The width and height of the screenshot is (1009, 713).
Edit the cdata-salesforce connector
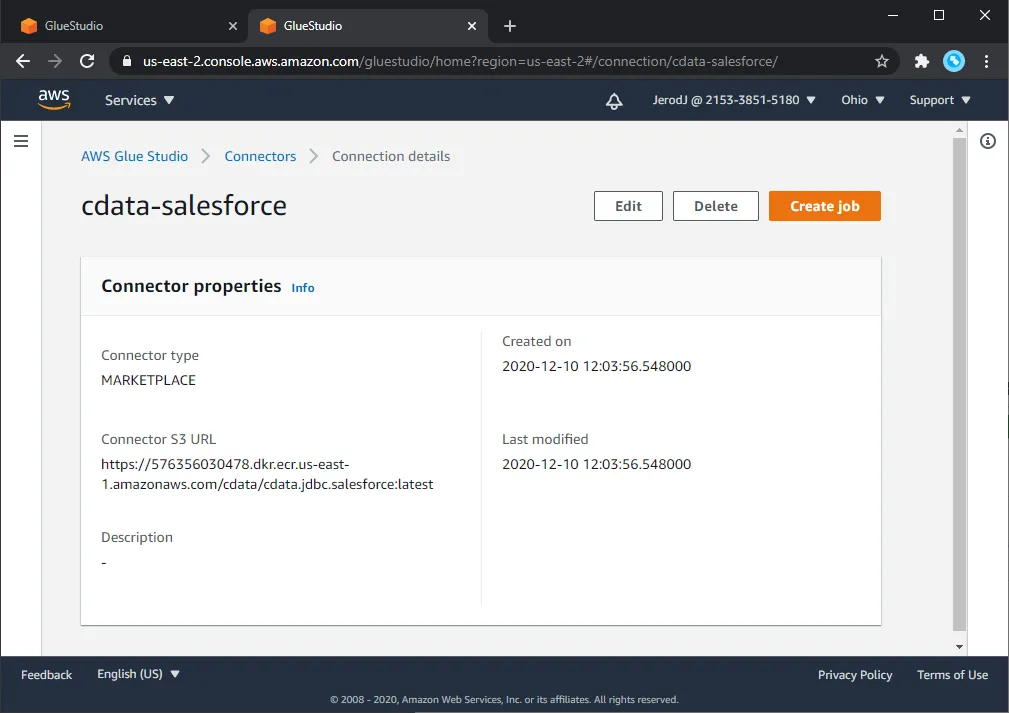[x=627, y=206]
